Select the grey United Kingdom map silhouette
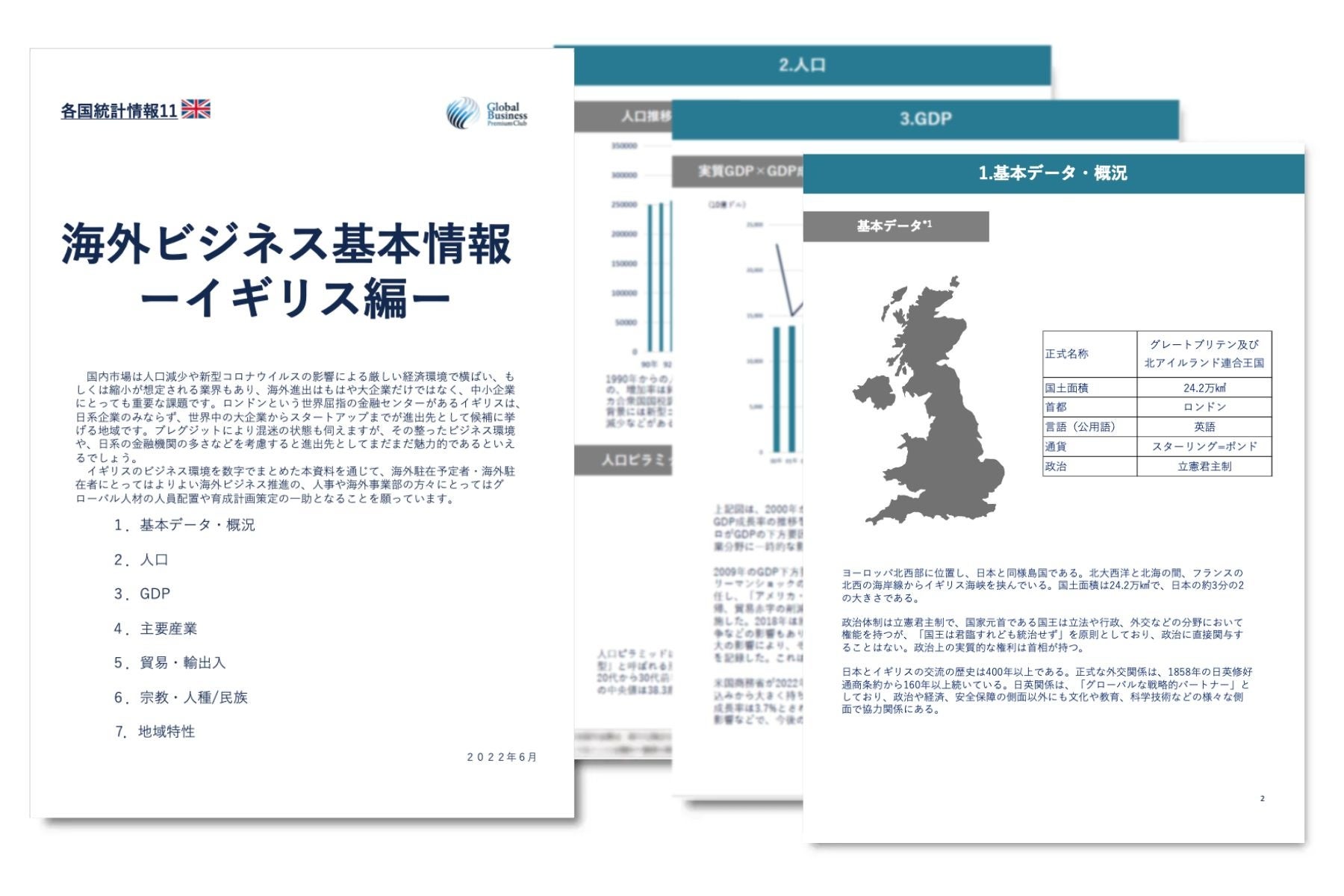The height and width of the screenshot is (896, 1344). click(928, 400)
